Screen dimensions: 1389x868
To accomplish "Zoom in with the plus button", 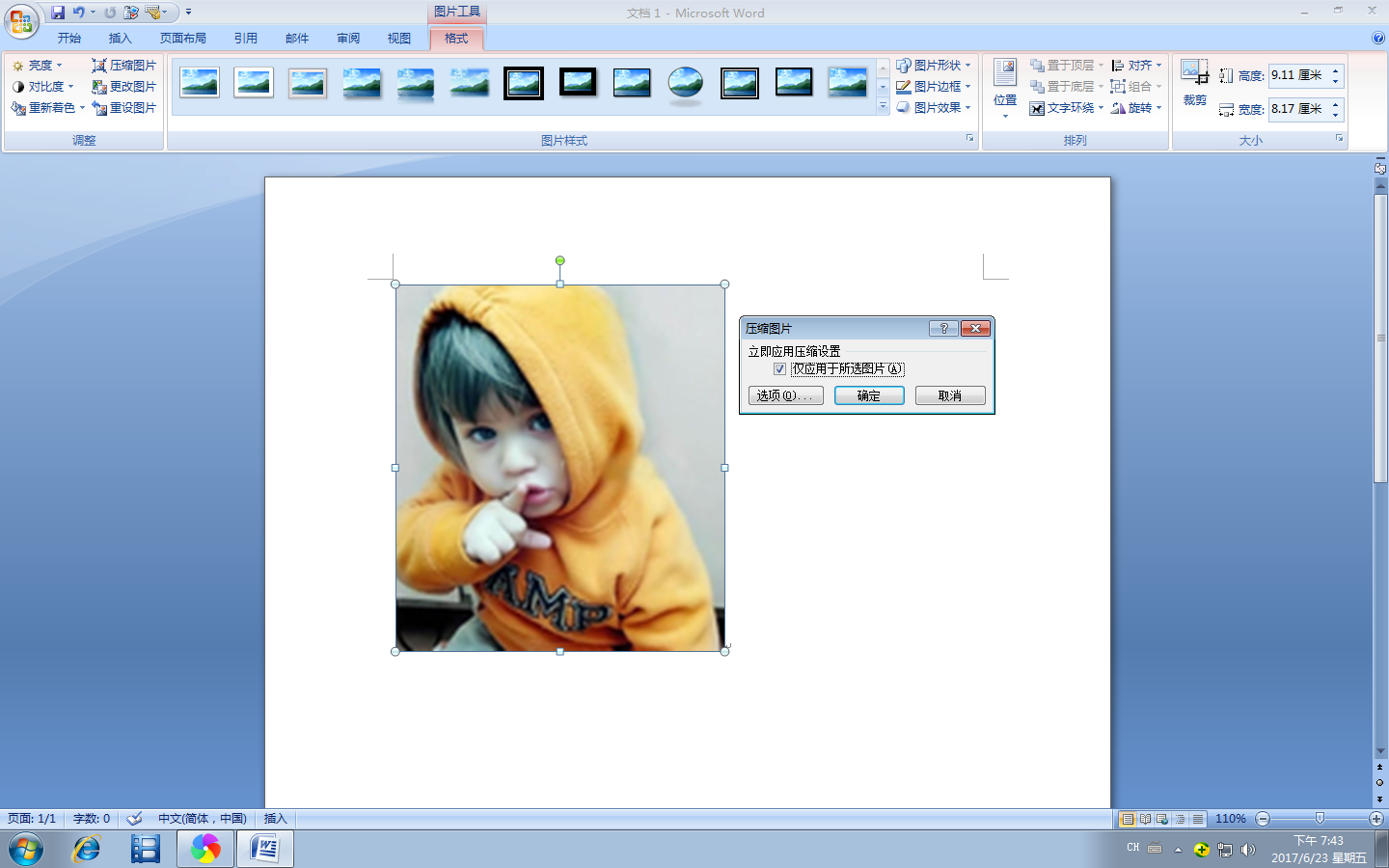I will (x=1376, y=819).
